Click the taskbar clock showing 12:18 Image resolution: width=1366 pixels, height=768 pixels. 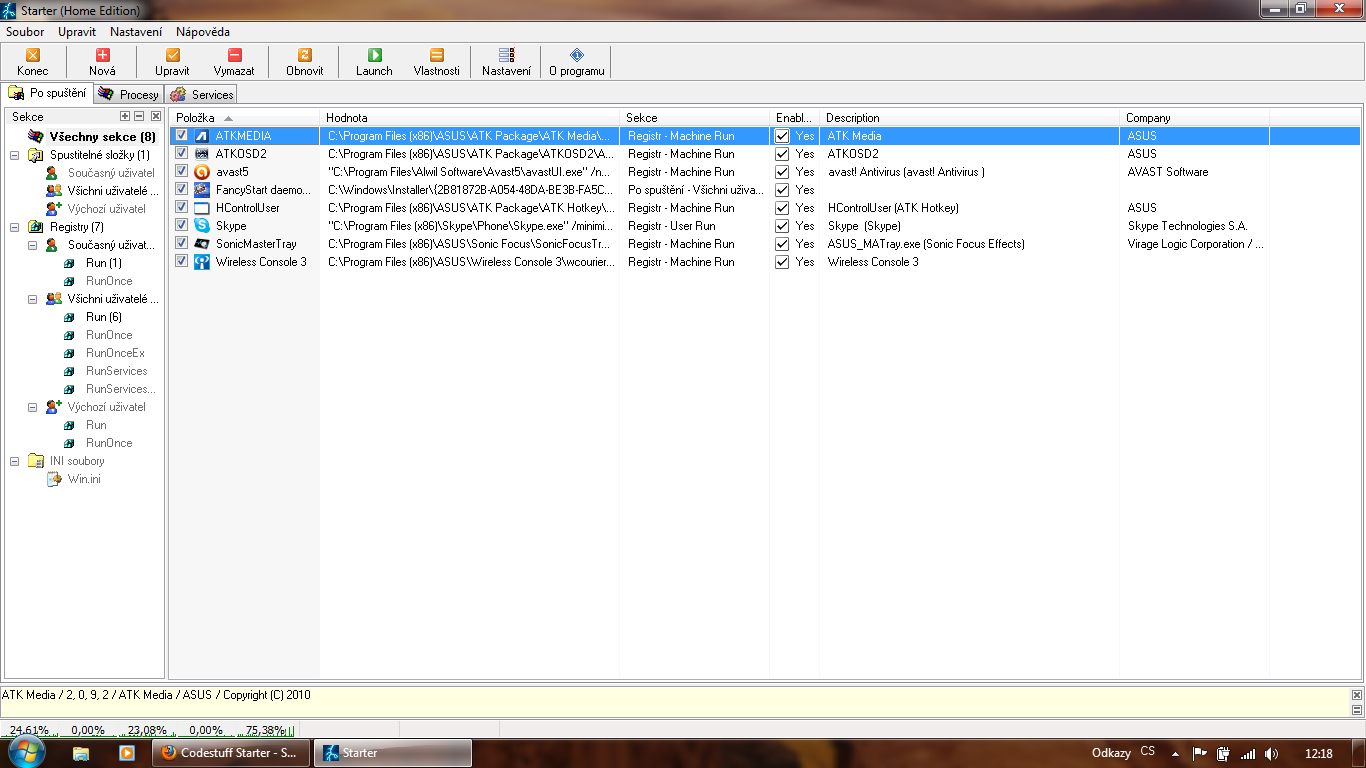[x=1319, y=754]
